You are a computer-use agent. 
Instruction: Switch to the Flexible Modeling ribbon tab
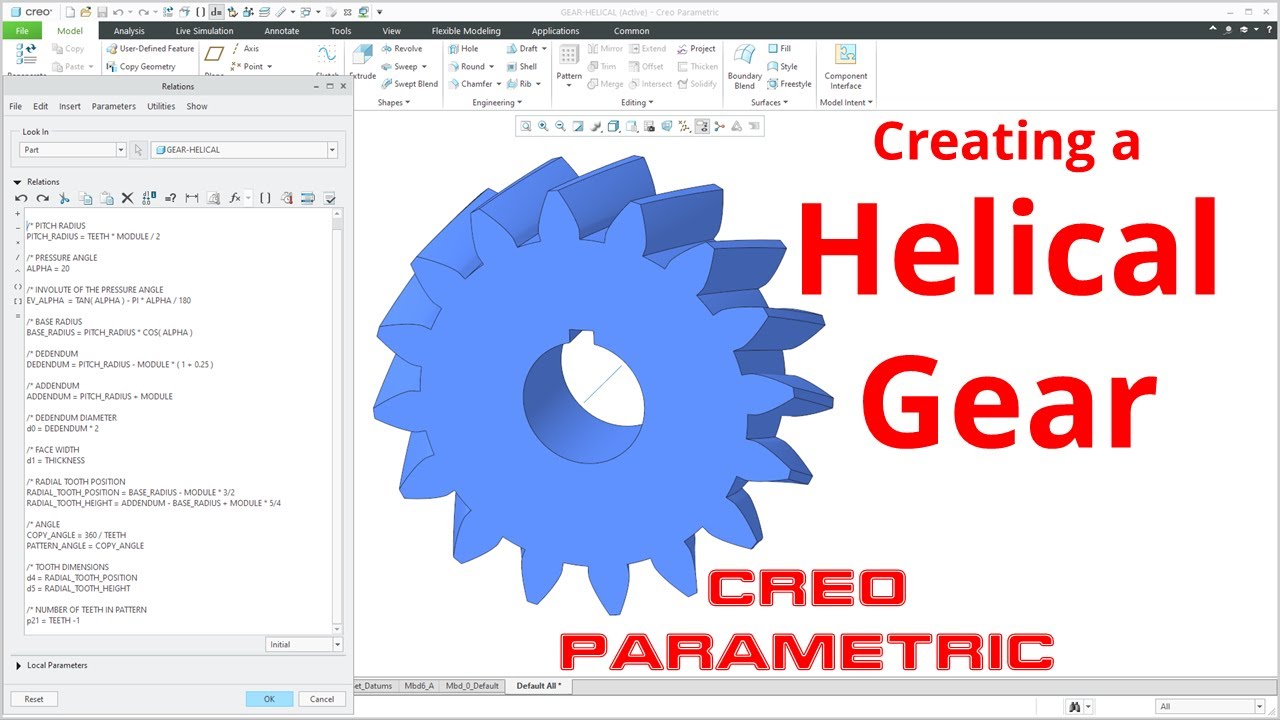pyautogui.click(x=466, y=31)
